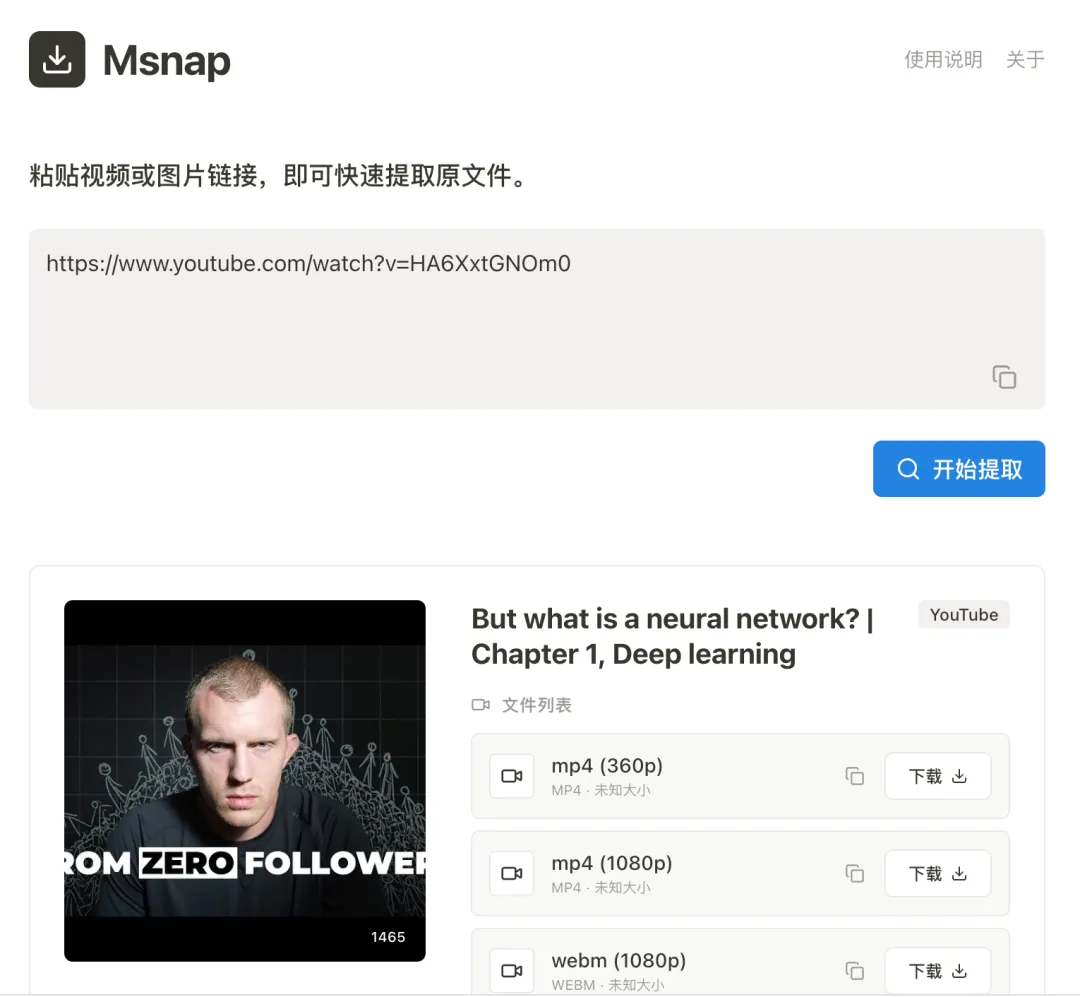Click the magnifier icon in 开始提取 button
Image resolution: width=1080 pixels, height=997 pixels.
point(908,469)
